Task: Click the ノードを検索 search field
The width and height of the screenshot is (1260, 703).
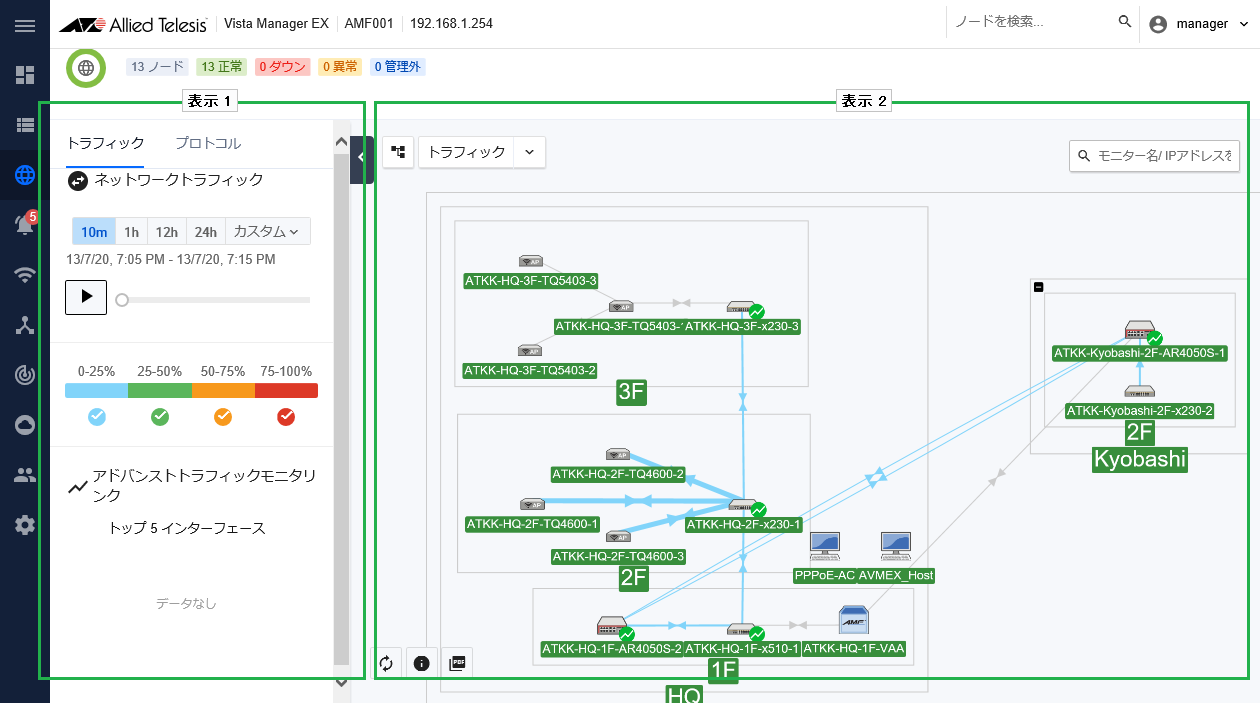Action: tap(1030, 22)
